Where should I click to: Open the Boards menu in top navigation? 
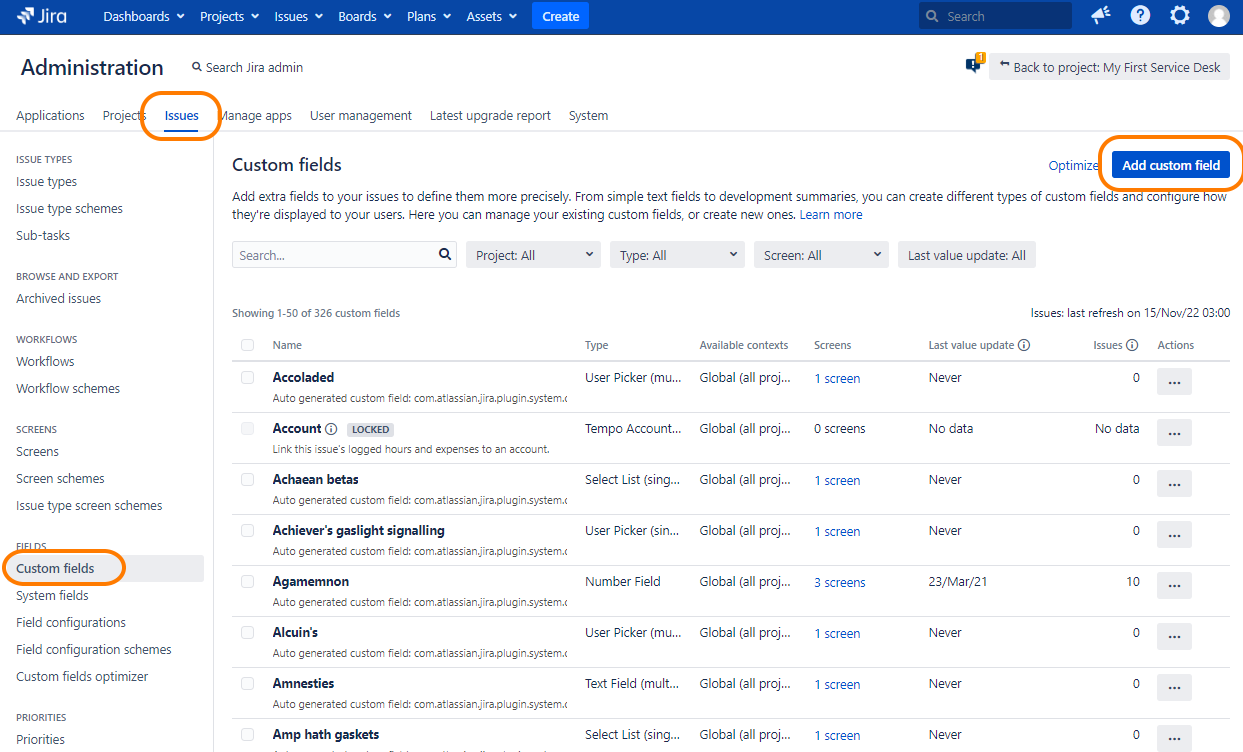coord(364,16)
